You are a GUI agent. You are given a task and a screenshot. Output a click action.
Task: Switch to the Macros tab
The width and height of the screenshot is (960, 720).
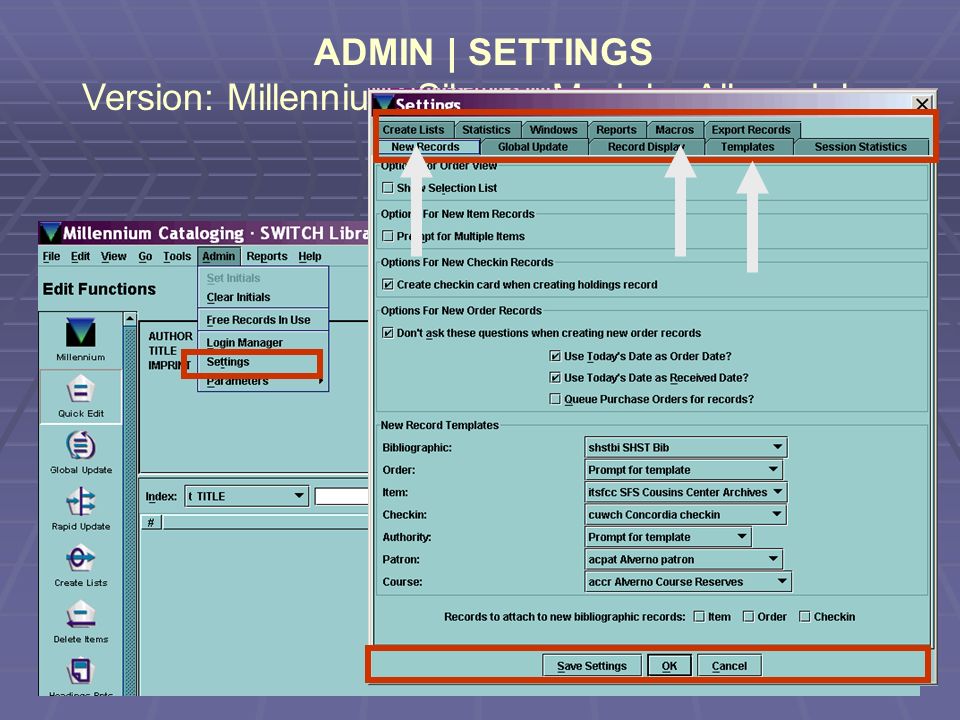click(x=674, y=130)
